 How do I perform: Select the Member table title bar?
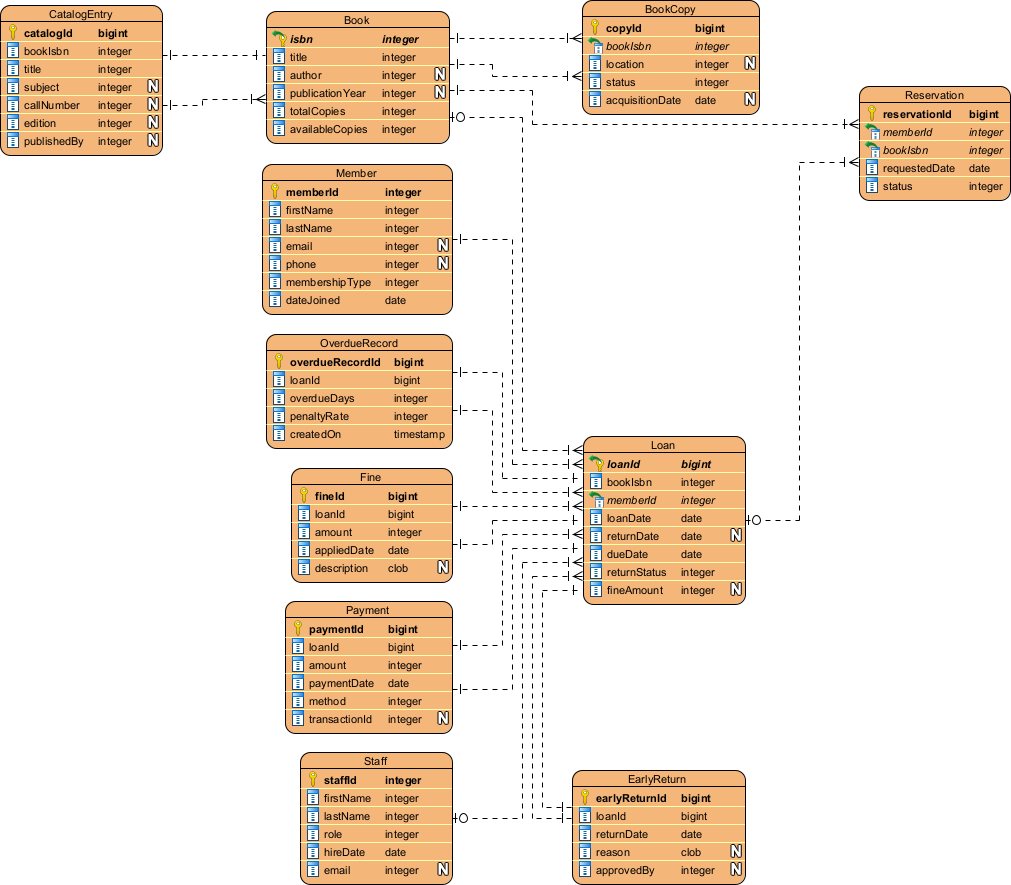(358, 173)
